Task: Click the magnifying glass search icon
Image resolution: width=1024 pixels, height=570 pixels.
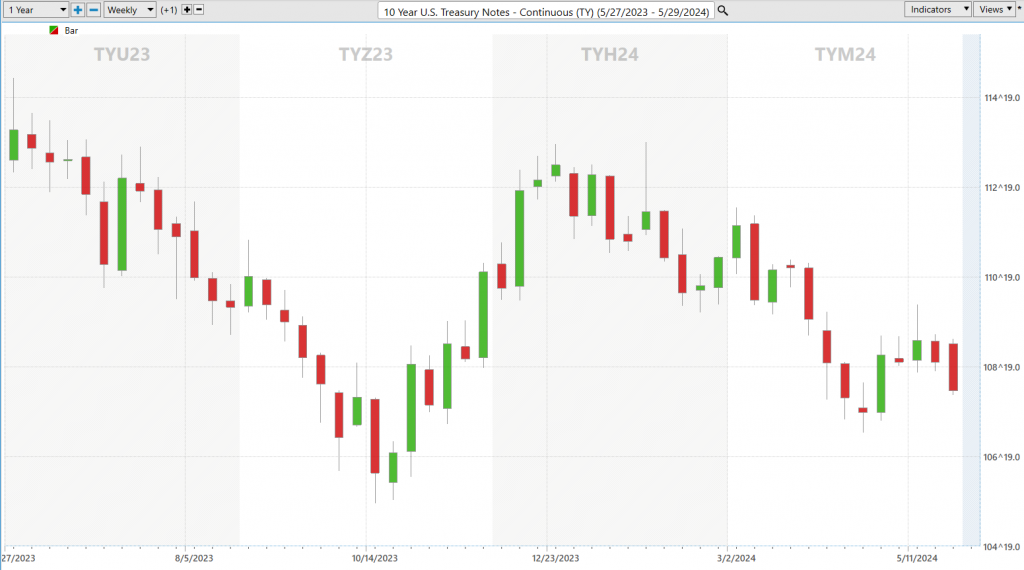Action: tap(723, 10)
